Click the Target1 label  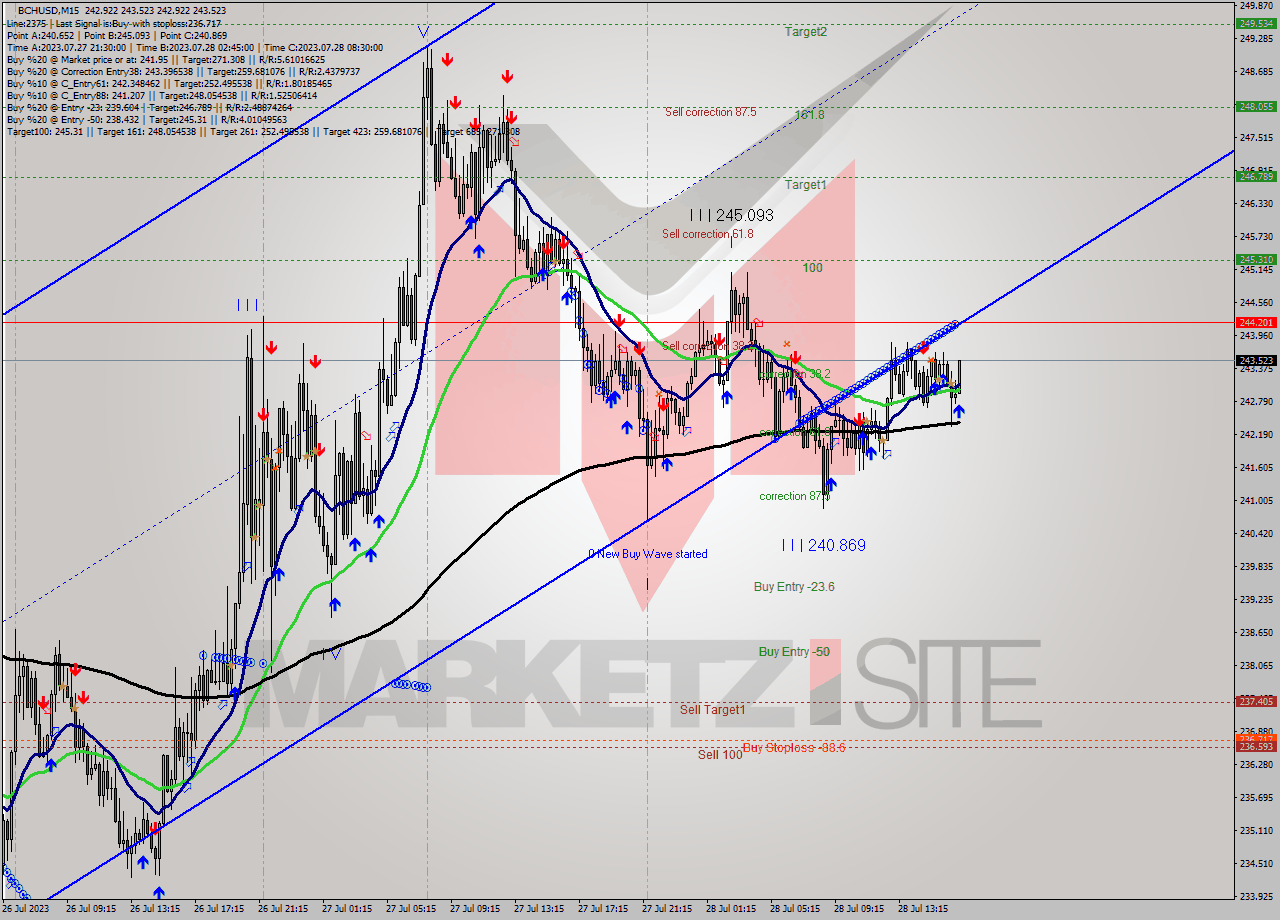[805, 185]
